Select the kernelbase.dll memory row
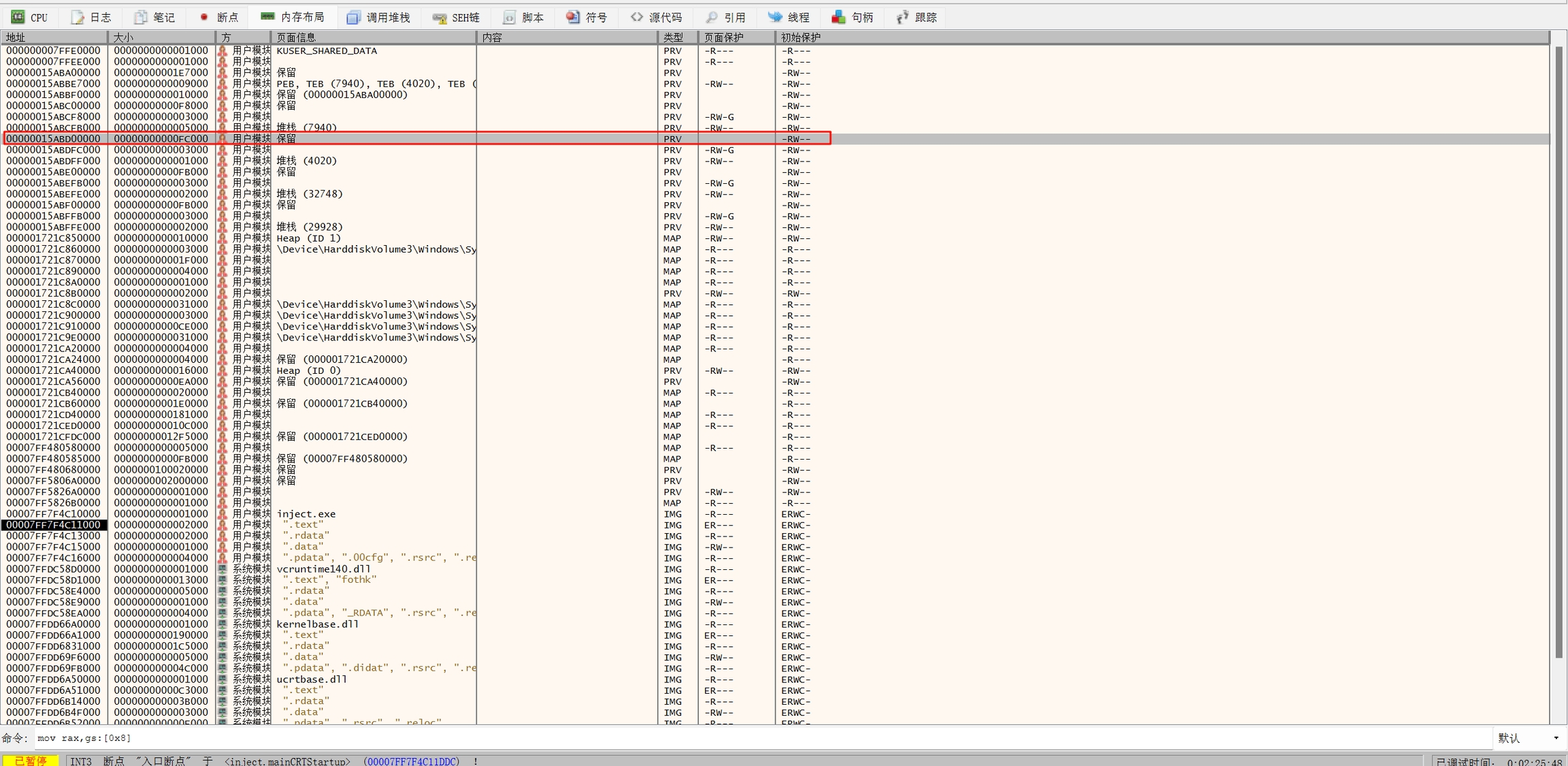Viewport: 1568px width, 766px height. [x=317, y=624]
